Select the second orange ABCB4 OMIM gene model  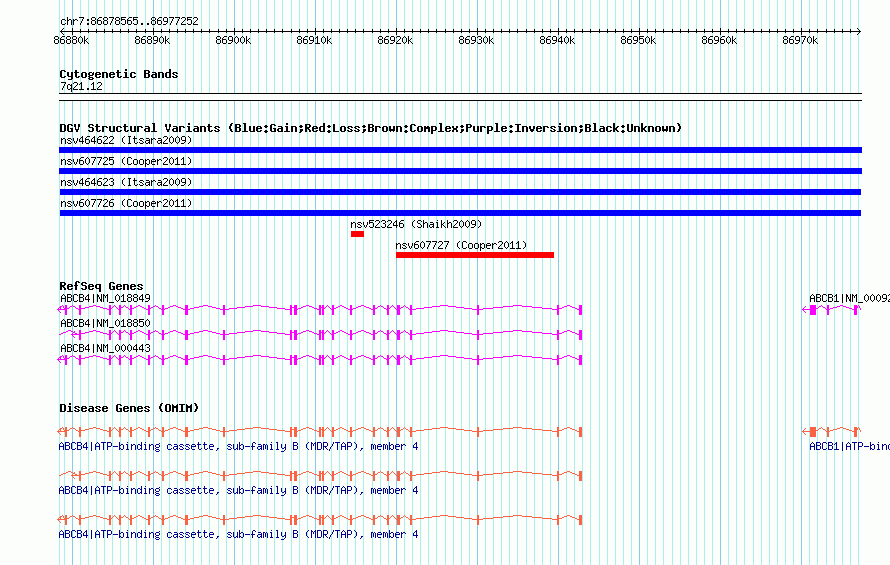tap(320, 475)
